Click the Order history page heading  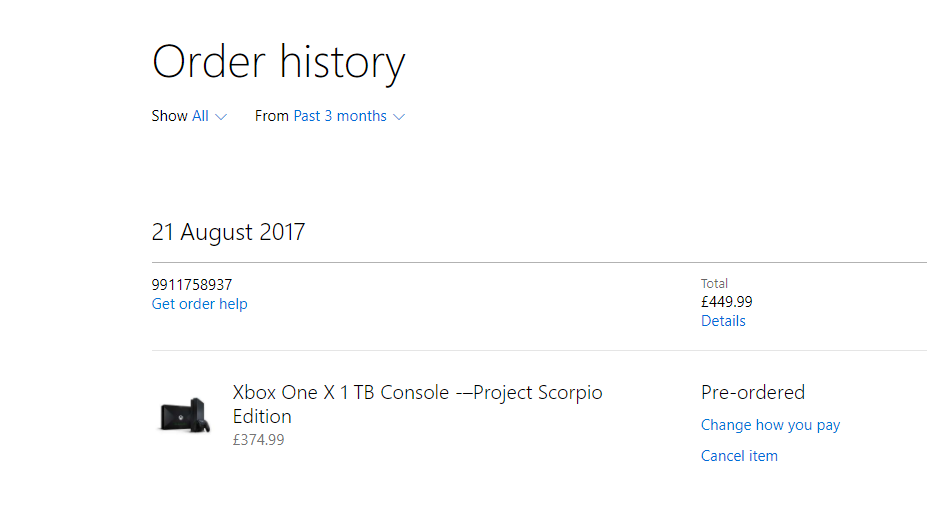tap(278, 62)
